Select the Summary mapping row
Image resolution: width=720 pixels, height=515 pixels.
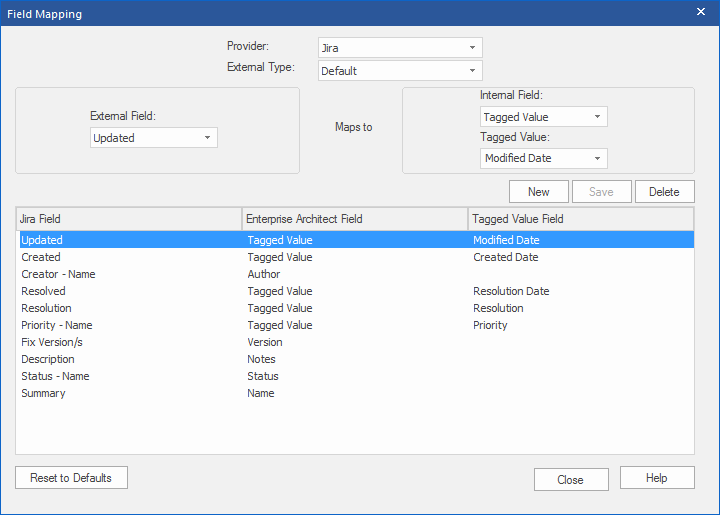[x=357, y=393]
